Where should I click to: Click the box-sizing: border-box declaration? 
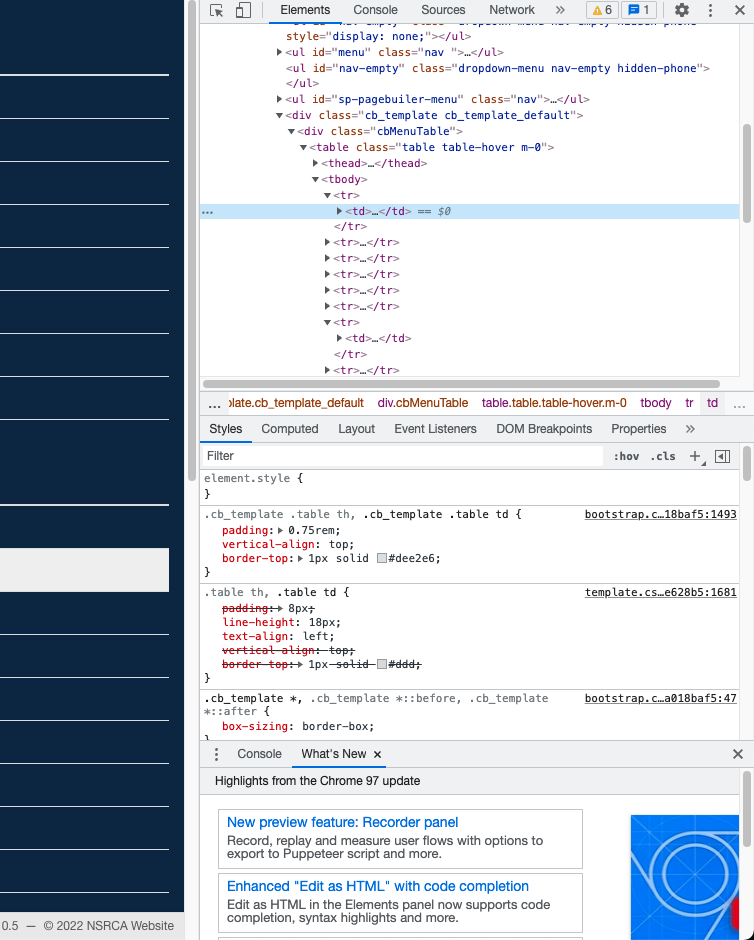298,727
